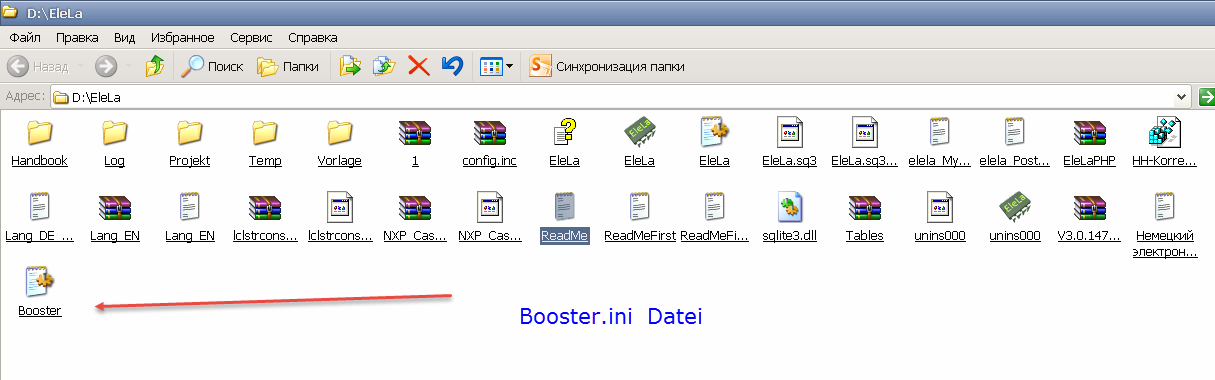The image size is (1215, 380).
Task: Click the address bar path field
Action: (x=620, y=97)
